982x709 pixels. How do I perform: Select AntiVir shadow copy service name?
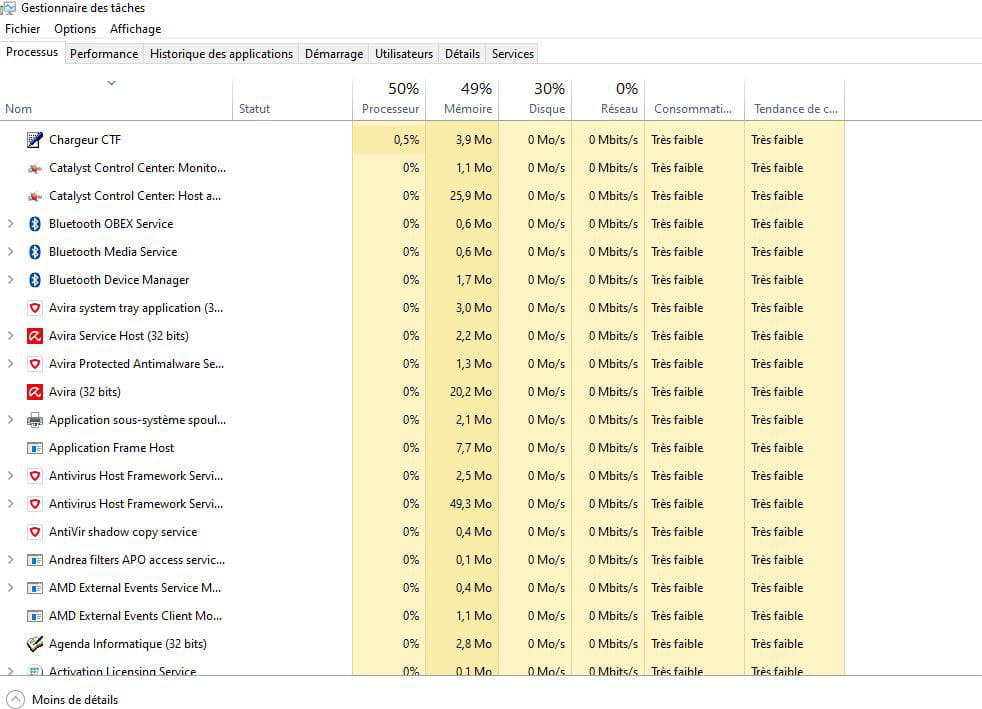pos(123,532)
